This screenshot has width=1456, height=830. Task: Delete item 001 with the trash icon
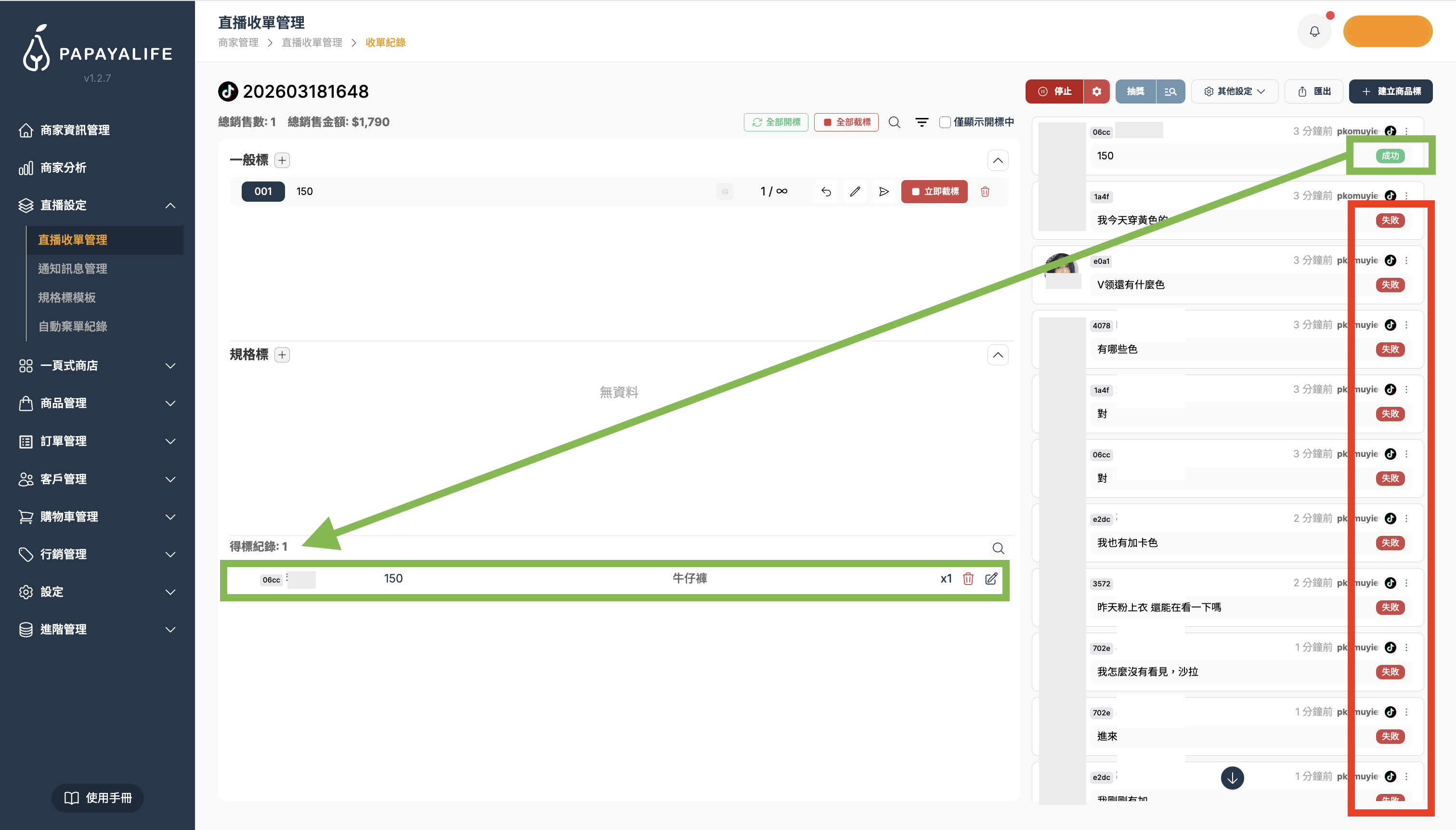pos(985,192)
